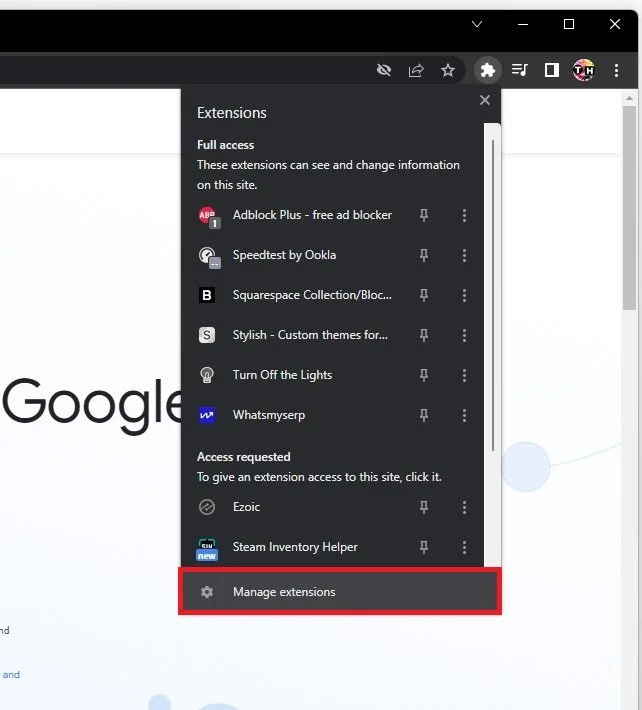Pin Adblock Plus to the toolbar
Image resolution: width=642 pixels, height=710 pixels.
424,215
